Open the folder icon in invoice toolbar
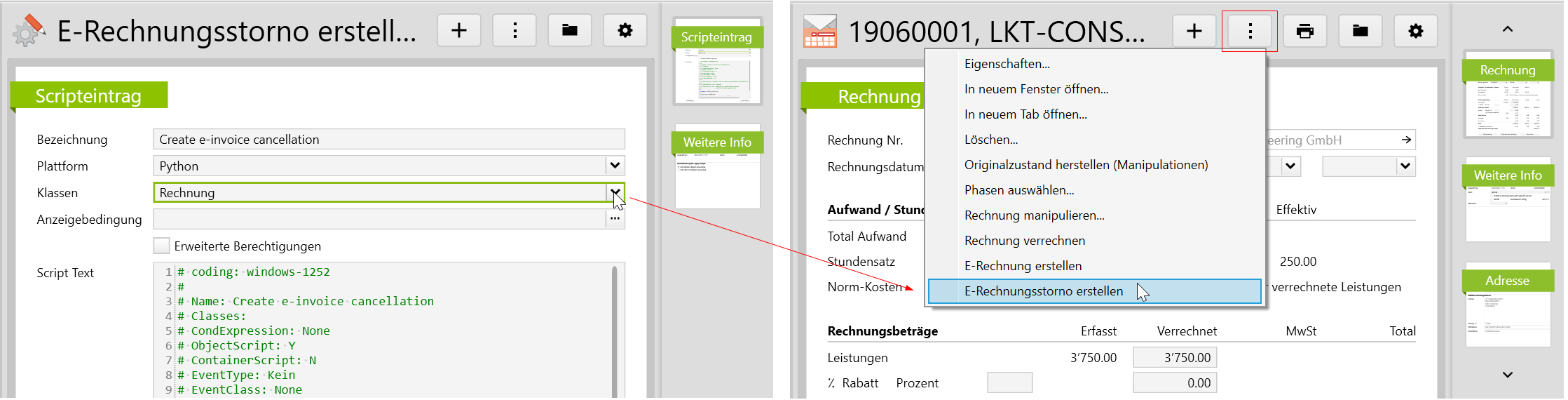This screenshot has width=1568, height=400. pyautogui.click(x=1360, y=32)
